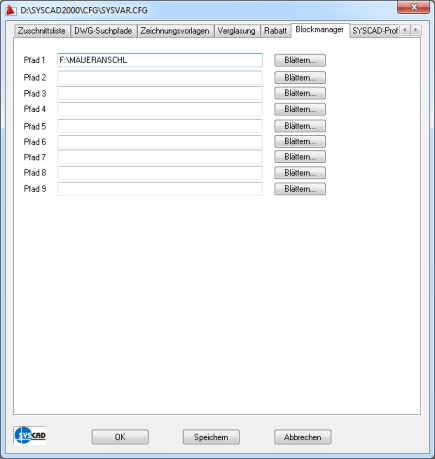This screenshot has height=459, width=435.
Task: Focus the Pfad 7 text field
Action: (160, 157)
